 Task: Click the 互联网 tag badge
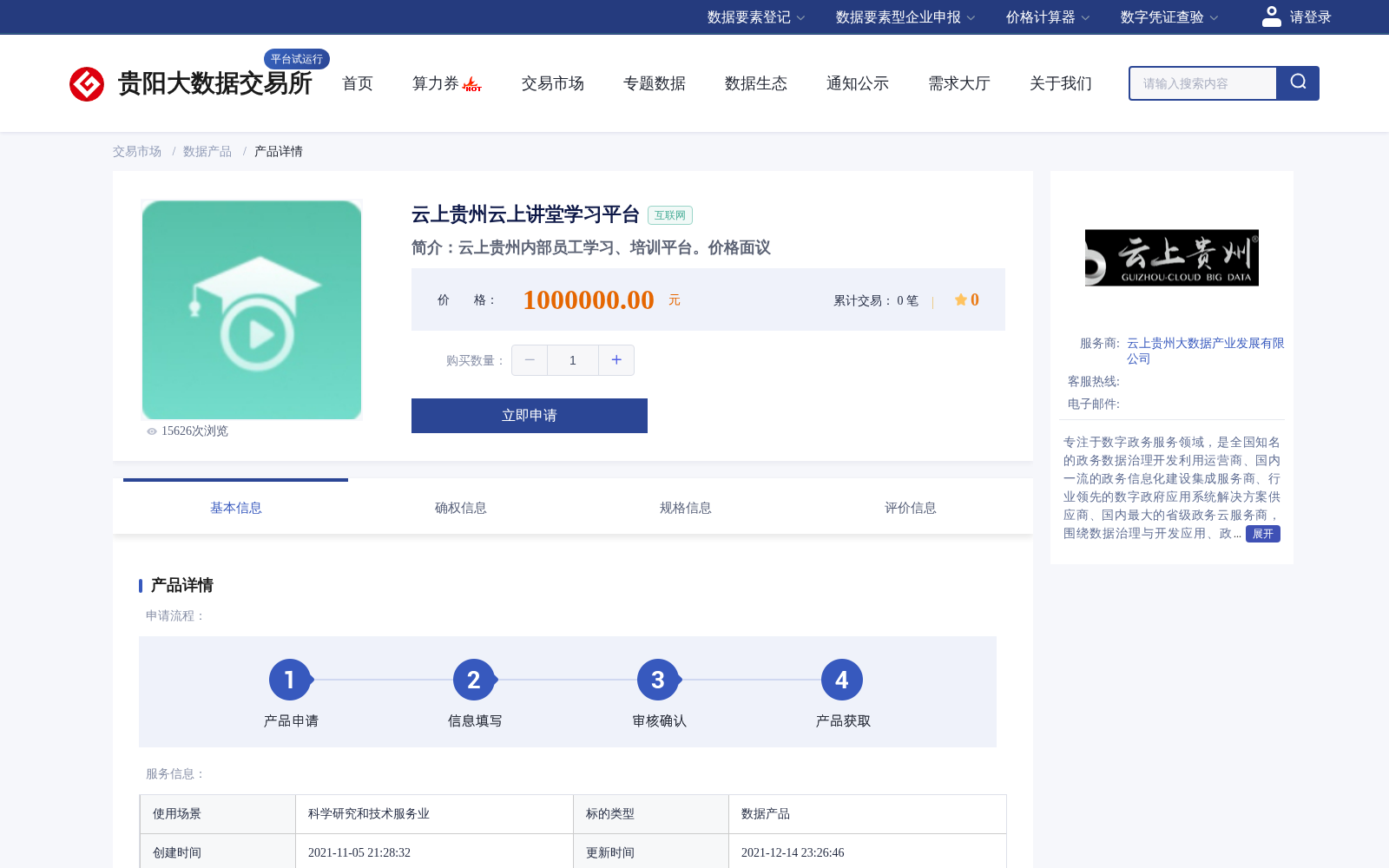(x=670, y=215)
